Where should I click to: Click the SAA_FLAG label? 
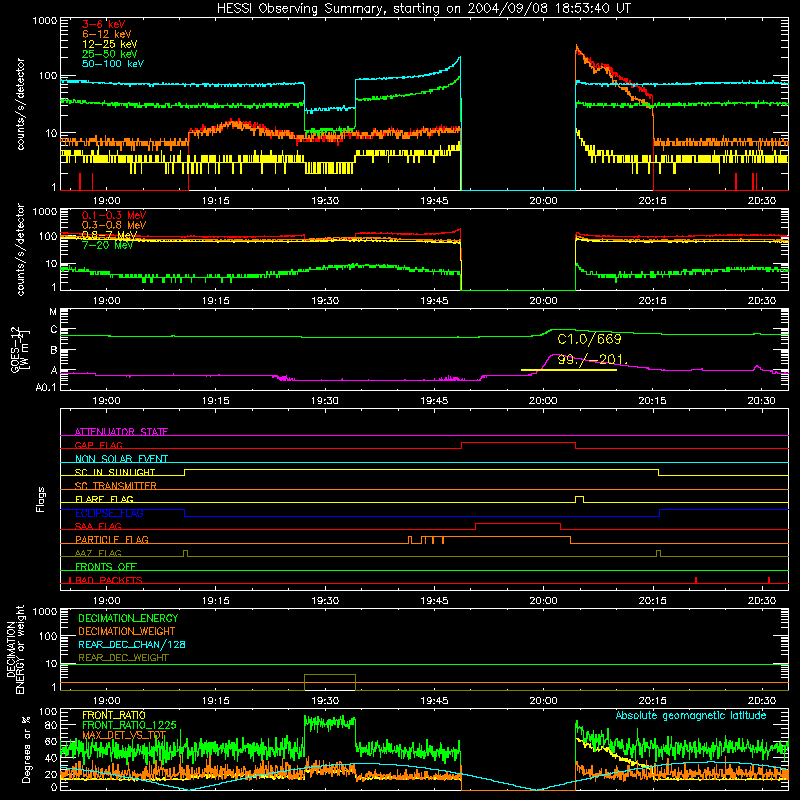coord(98,526)
